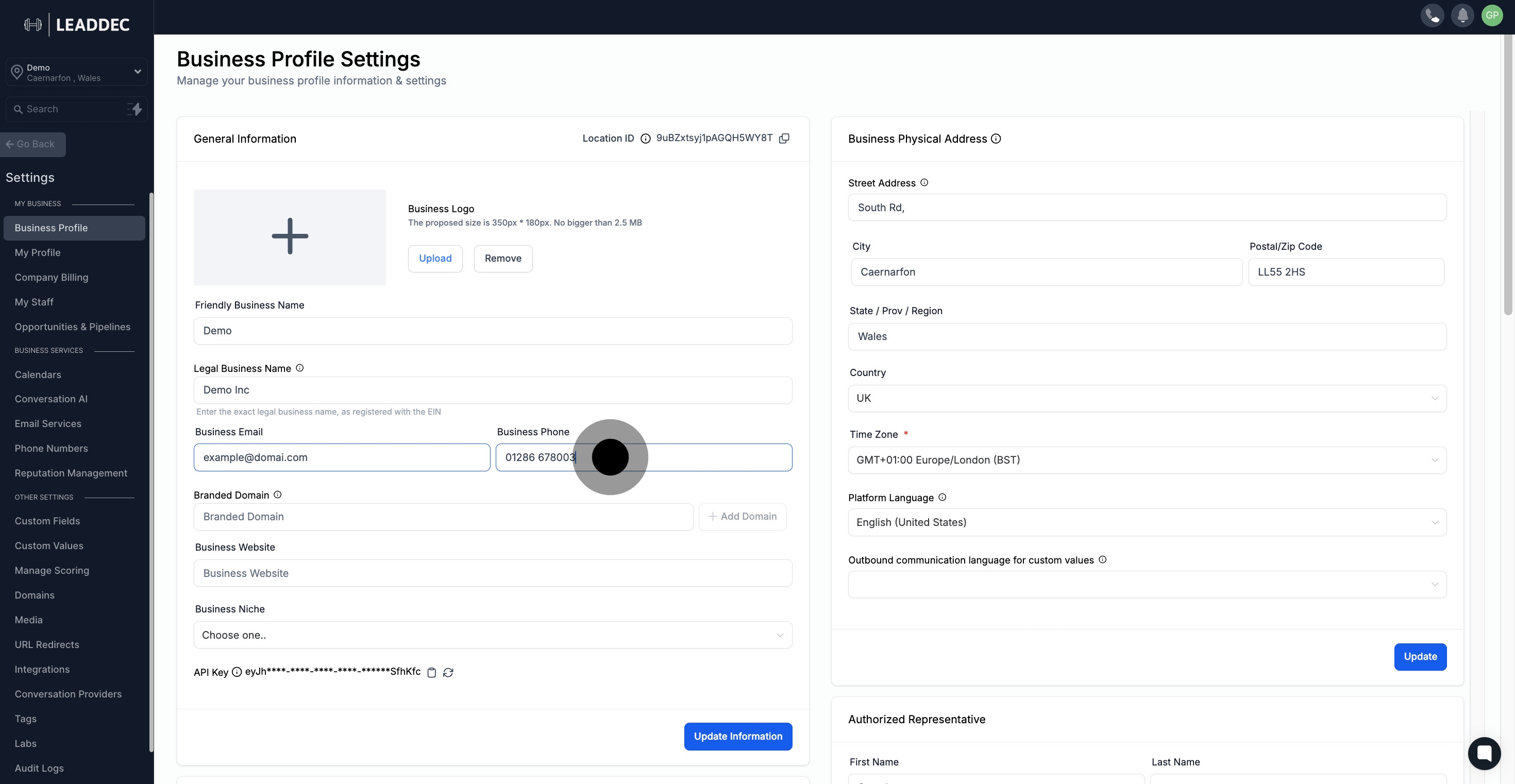Viewport: 1515px width, 784px height.
Task: Go to Conversation AI
Action: point(51,399)
